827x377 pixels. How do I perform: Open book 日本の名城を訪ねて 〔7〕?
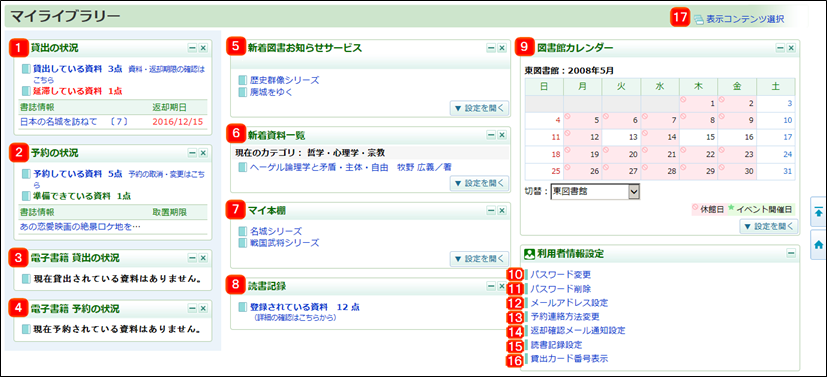pos(74,122)
